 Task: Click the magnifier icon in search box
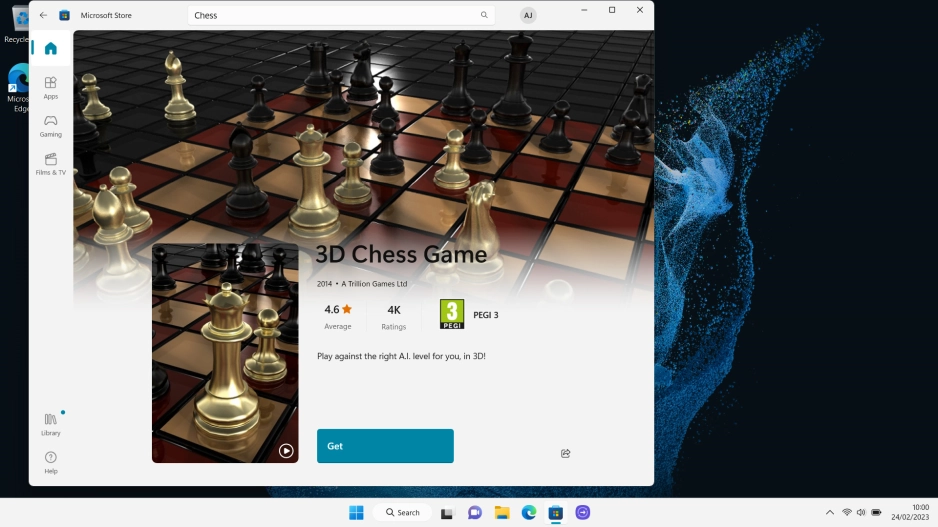click(484, 16)
